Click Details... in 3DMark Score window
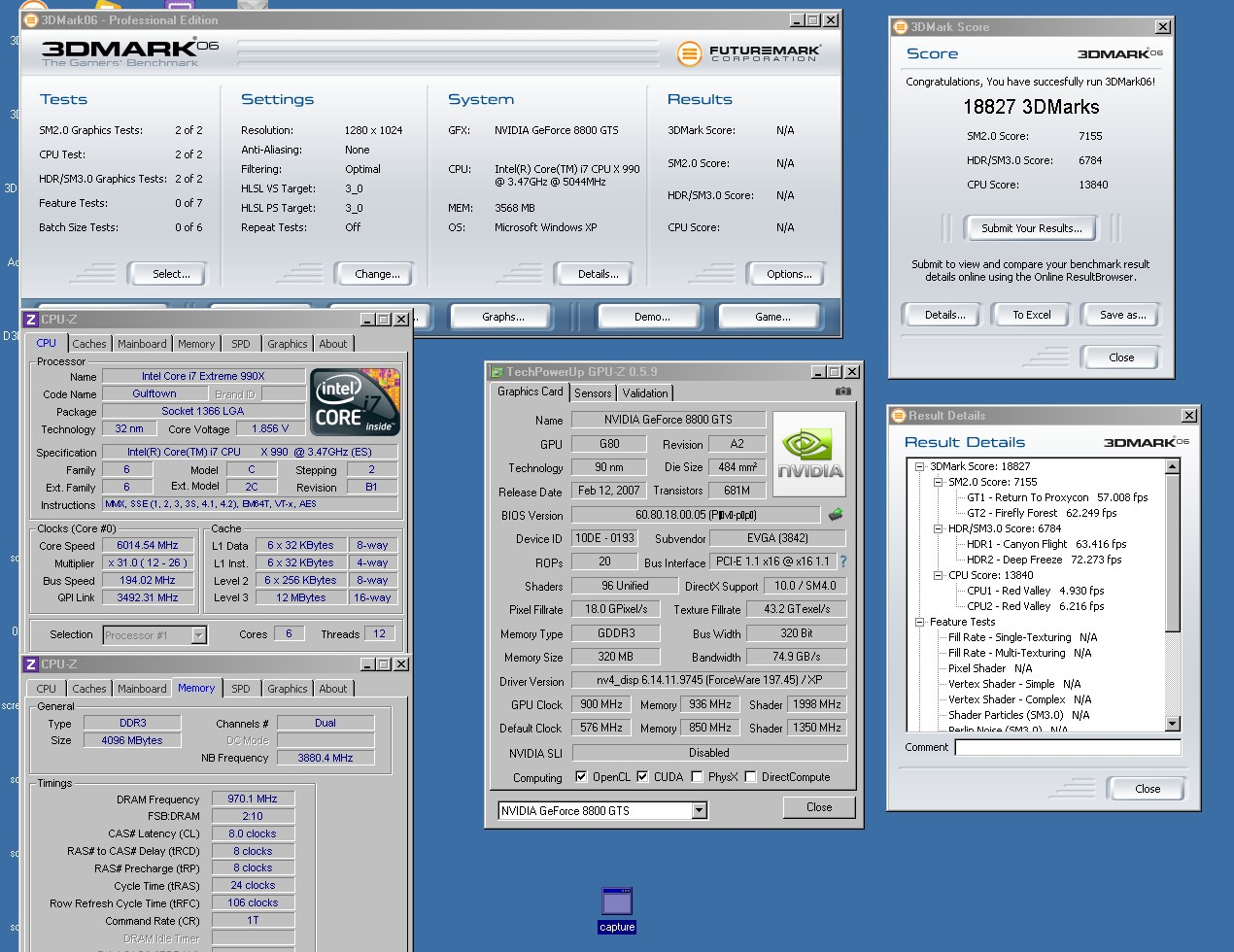Screen dimensions: 1234x952 click(x=944, y=315)
